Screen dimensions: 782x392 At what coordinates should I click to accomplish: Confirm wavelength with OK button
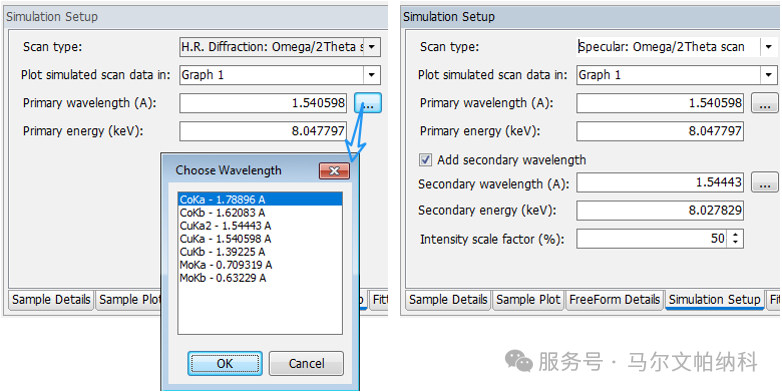tap(225, 364)
